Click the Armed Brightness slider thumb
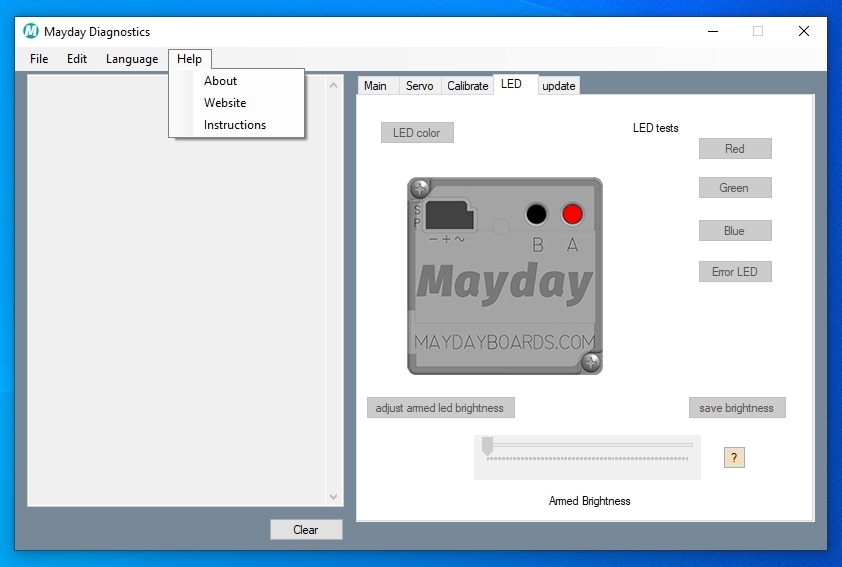The height and width of the screenshot is (567, 842). (487, 446)
